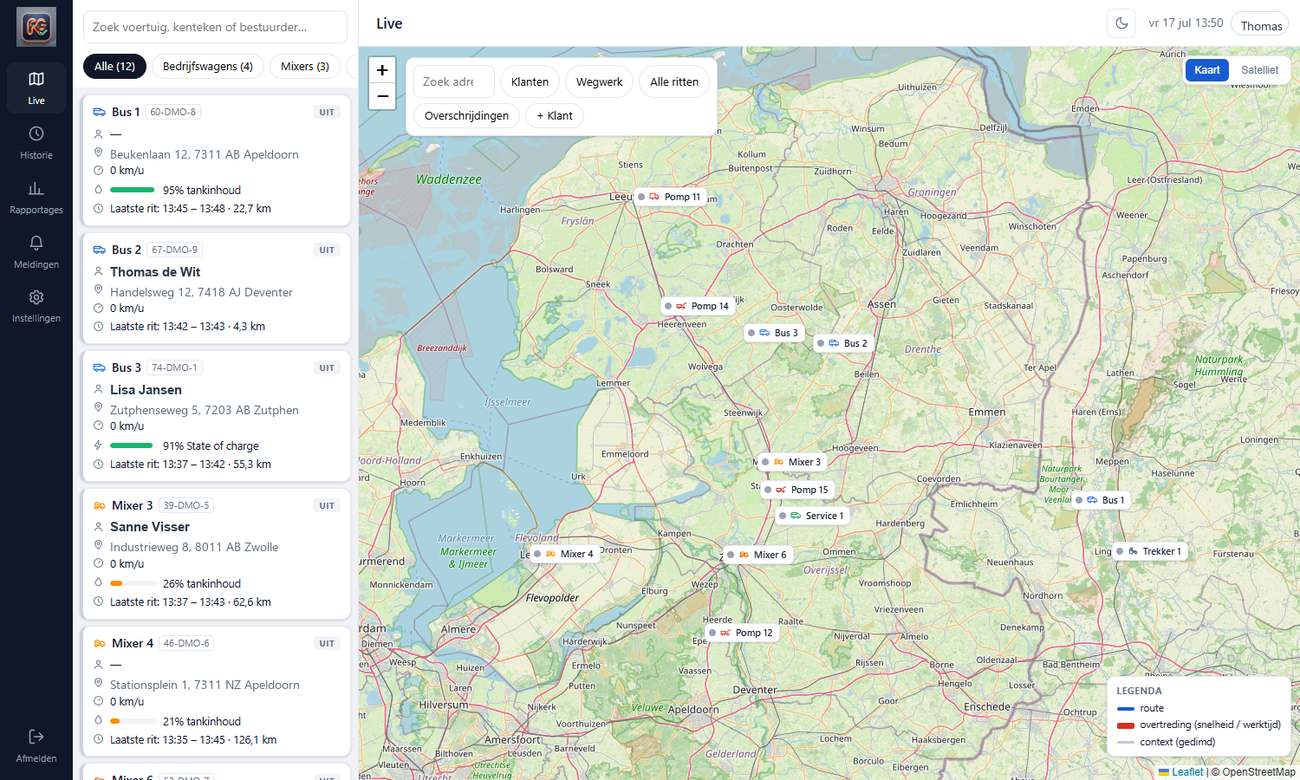
Task: Open the Thomas user menu
Action: click(x=1261, y=25)
